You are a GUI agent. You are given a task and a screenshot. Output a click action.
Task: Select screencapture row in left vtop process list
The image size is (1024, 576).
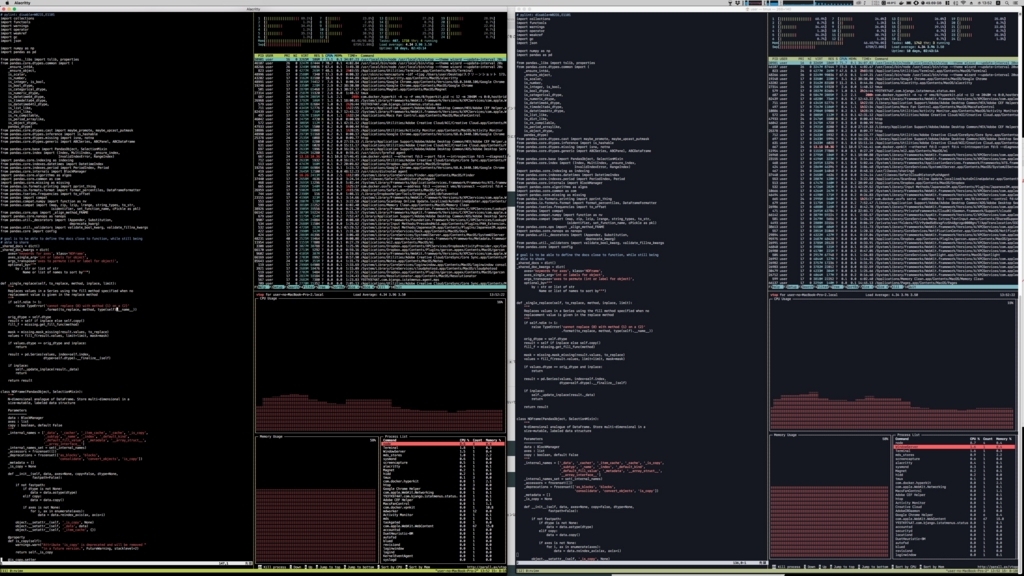(x=443, y=462)
